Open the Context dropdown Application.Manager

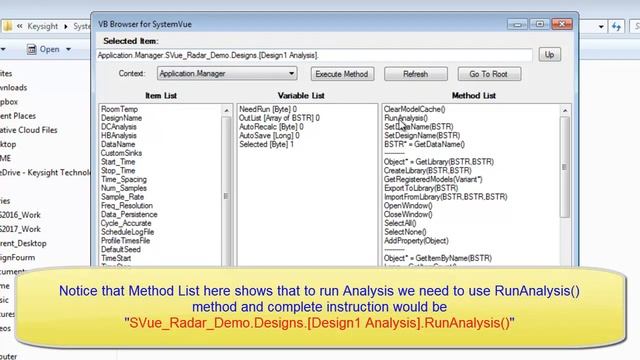click(227, 73)
